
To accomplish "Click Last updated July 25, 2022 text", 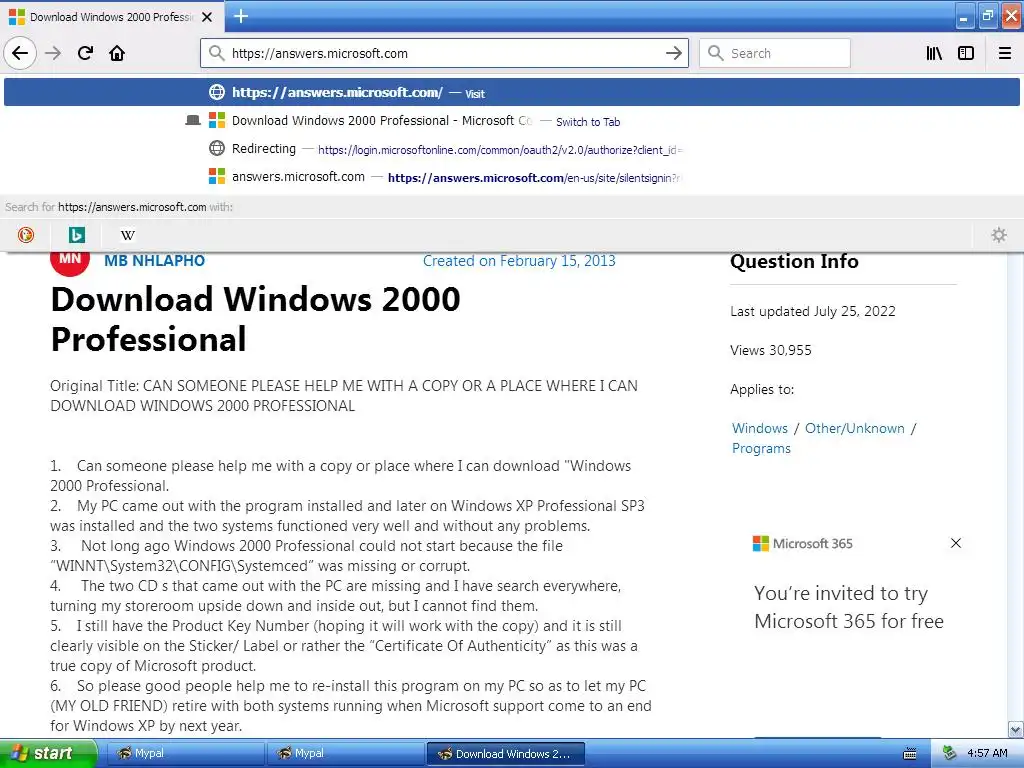I will 812,311.
